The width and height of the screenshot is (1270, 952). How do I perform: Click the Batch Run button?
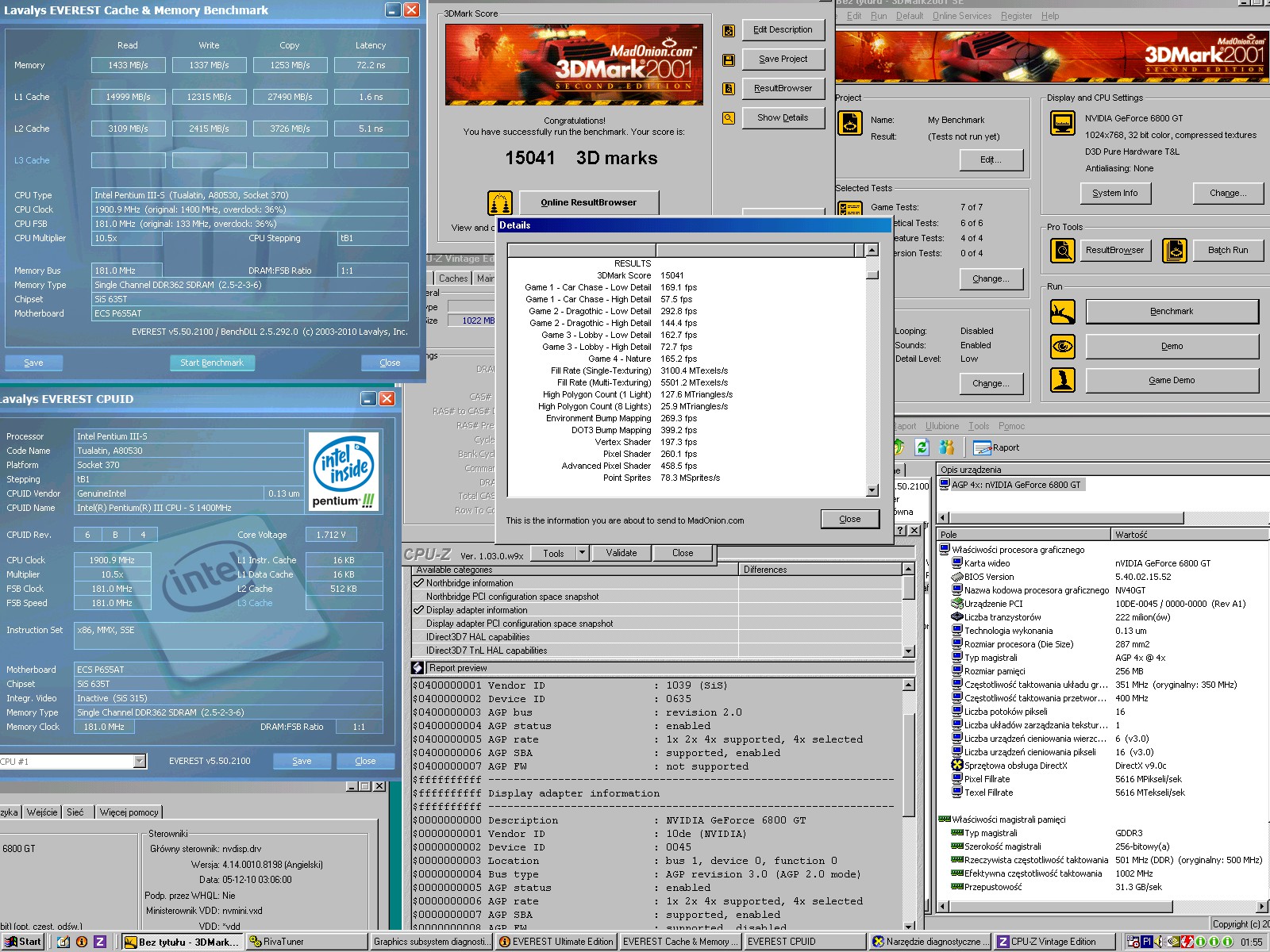1228,251
